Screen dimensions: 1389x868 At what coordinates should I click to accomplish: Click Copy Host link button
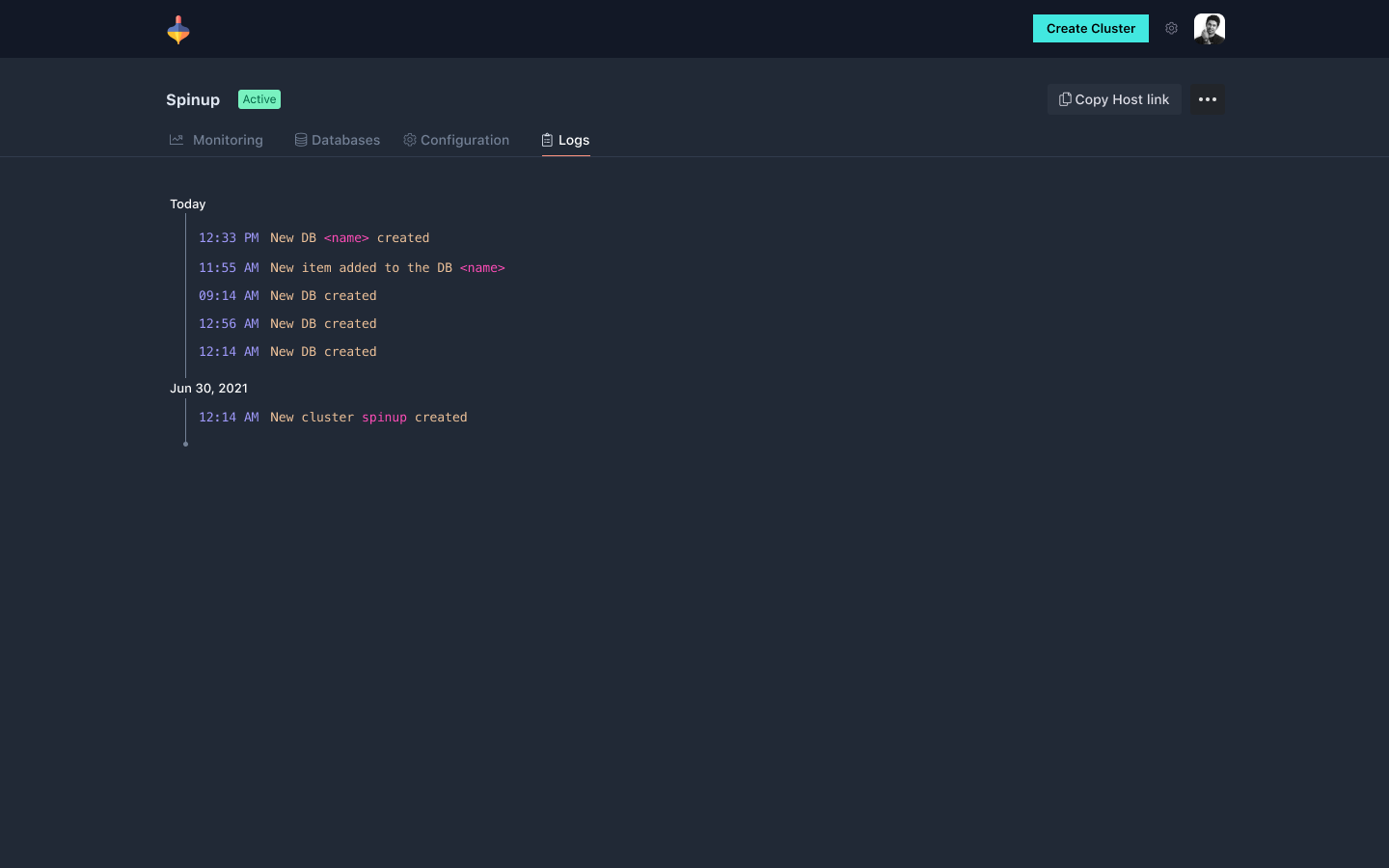point(1114,99)
